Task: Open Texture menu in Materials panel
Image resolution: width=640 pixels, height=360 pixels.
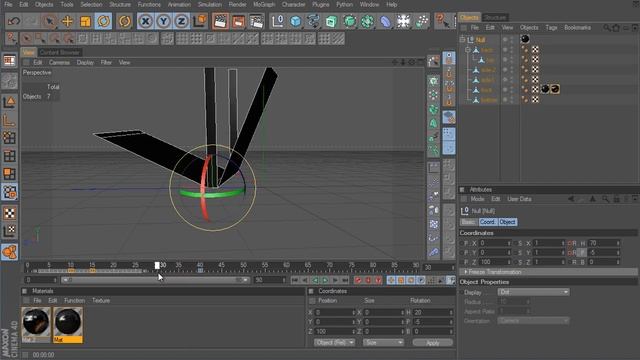Action: [x=101, y=300]
